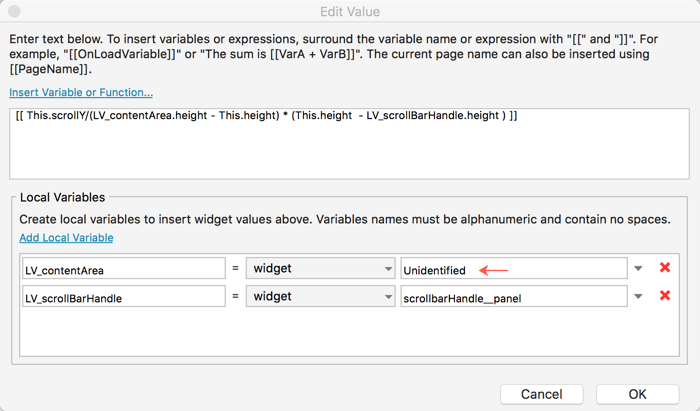Focus the LV_contentArea name field
This screenshot has height=411, width=700.
(123, 269)
